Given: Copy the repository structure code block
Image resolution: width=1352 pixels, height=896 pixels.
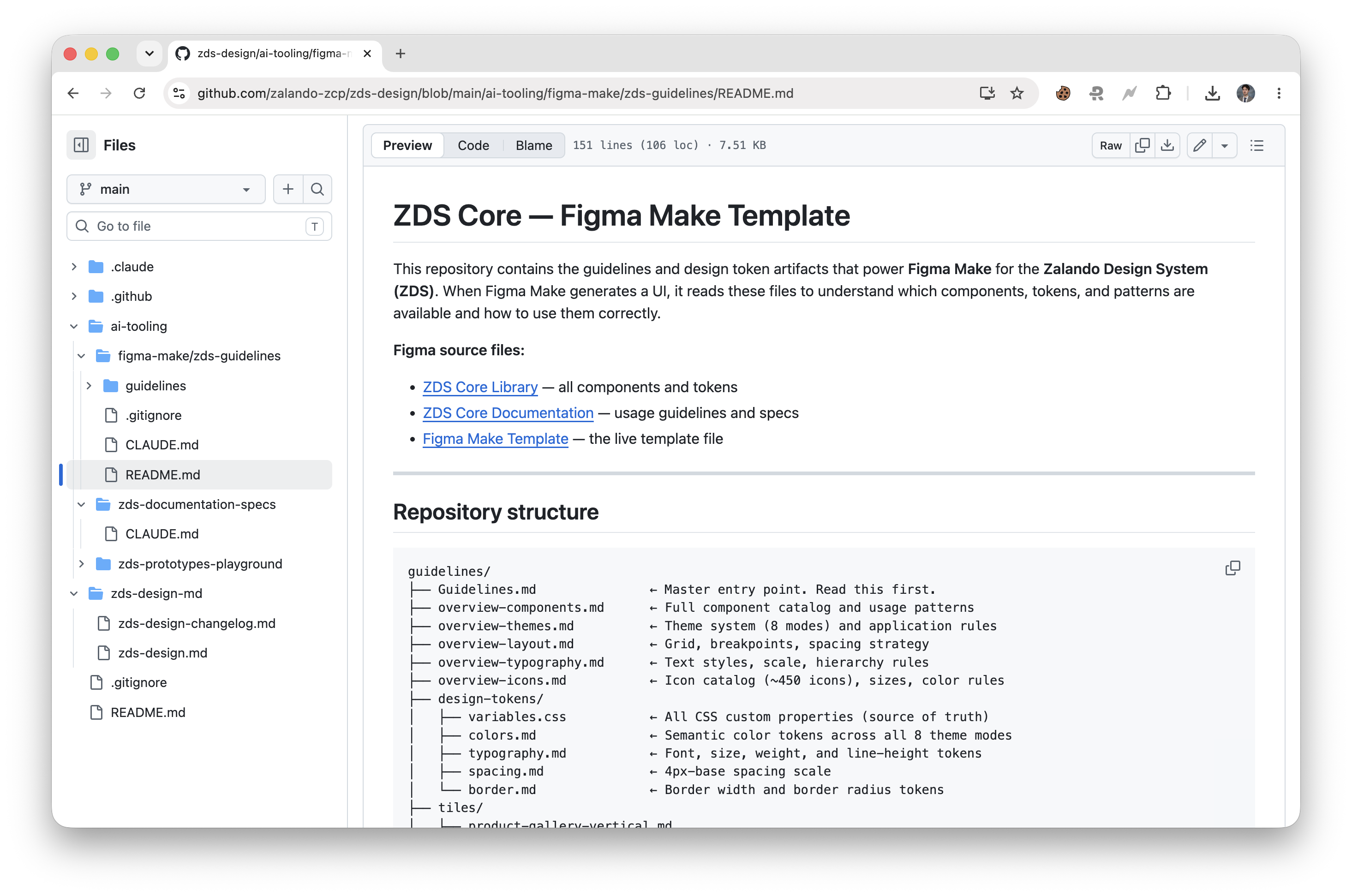Looking at the screenshot, I should (x=1232, y=568).
